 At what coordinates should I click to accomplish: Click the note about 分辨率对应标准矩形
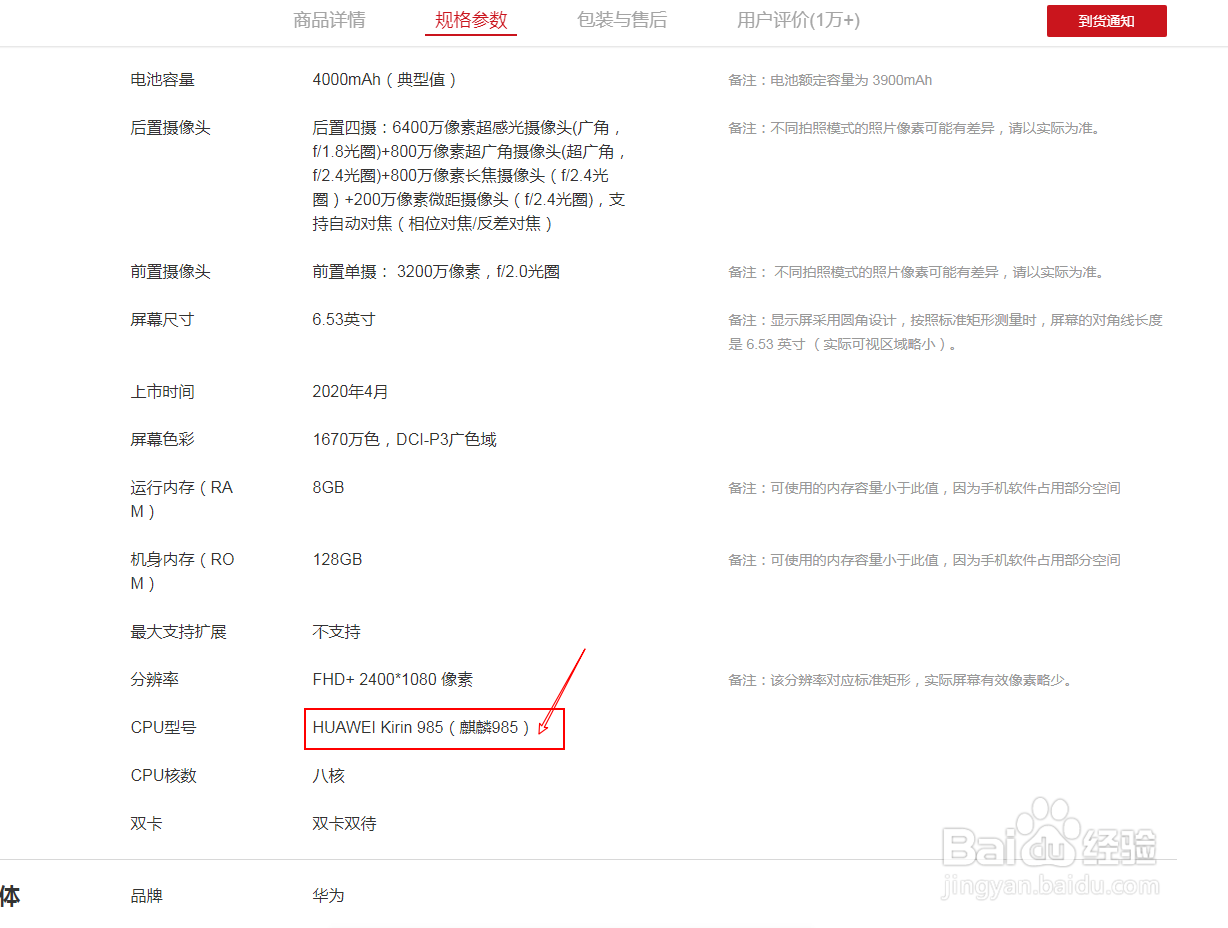(x=900, y=680)
